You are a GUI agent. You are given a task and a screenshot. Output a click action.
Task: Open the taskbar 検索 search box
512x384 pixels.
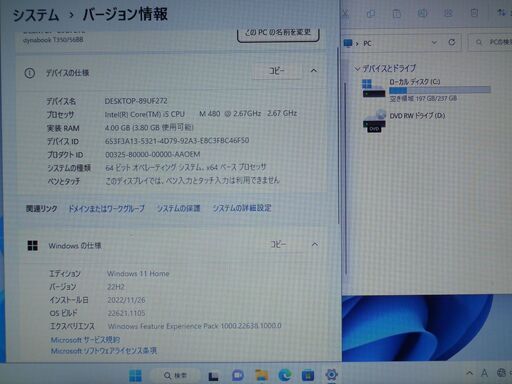pyautogui.click(x=175, y=376)
